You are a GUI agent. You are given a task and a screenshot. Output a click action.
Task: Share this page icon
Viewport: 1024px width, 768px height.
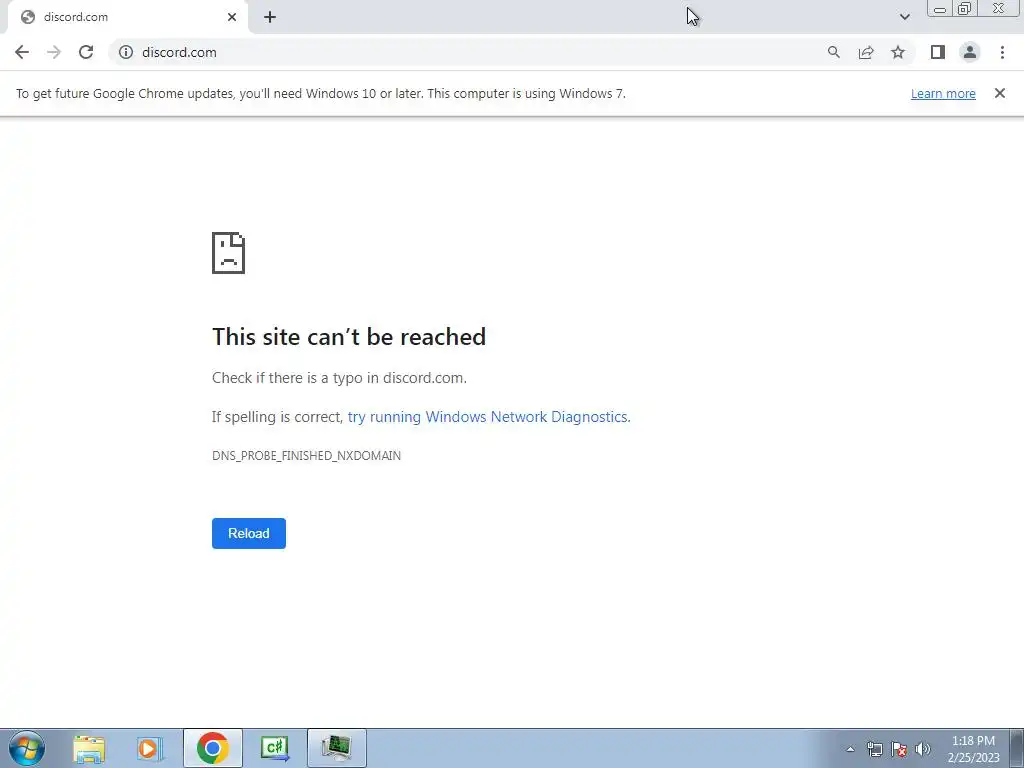coord(866,52)
